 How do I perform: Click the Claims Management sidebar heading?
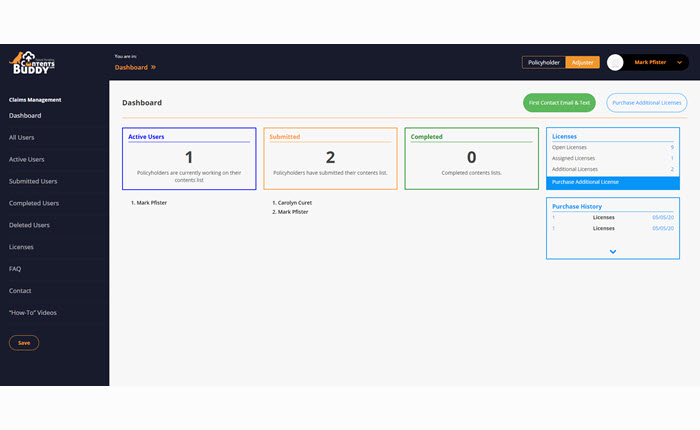[x=35, y=100]
